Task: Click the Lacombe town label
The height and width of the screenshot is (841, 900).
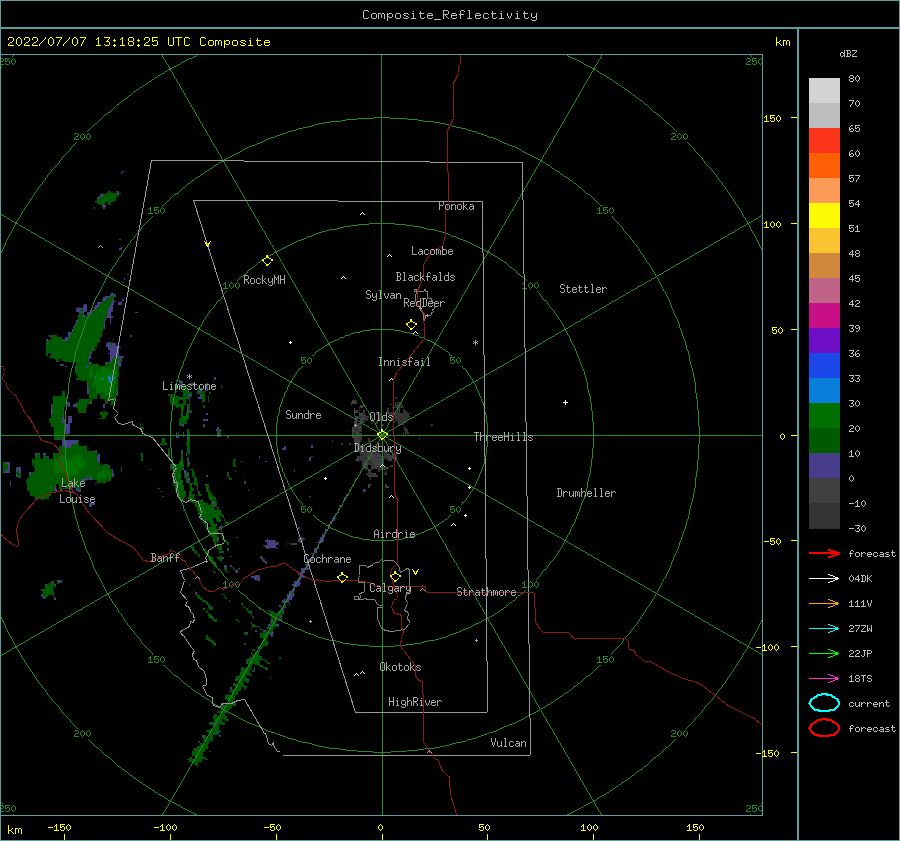Action: pyautogui.click(x=432, y=251)
